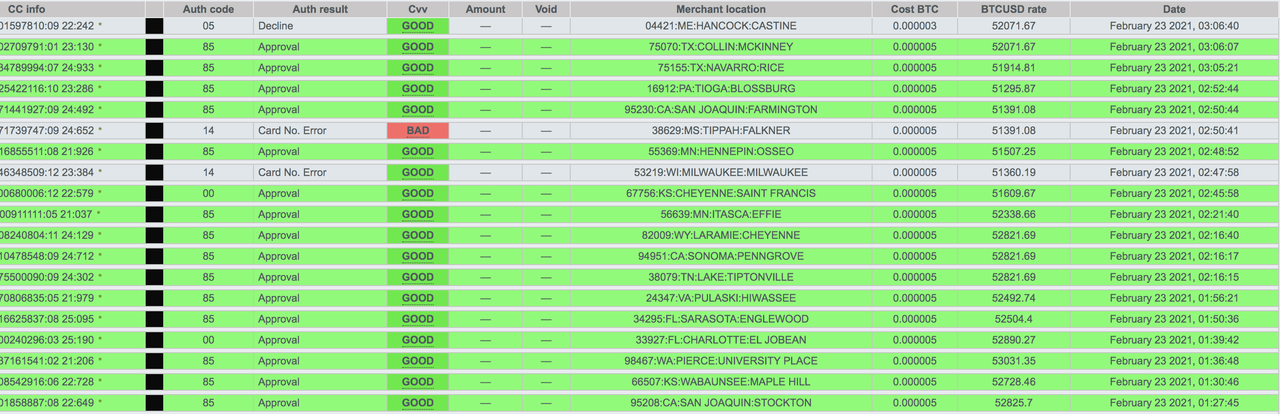Click BTCUSD rate 51507.25
This screenshot has height=414, width=1280.
(x=1014, y=152)
